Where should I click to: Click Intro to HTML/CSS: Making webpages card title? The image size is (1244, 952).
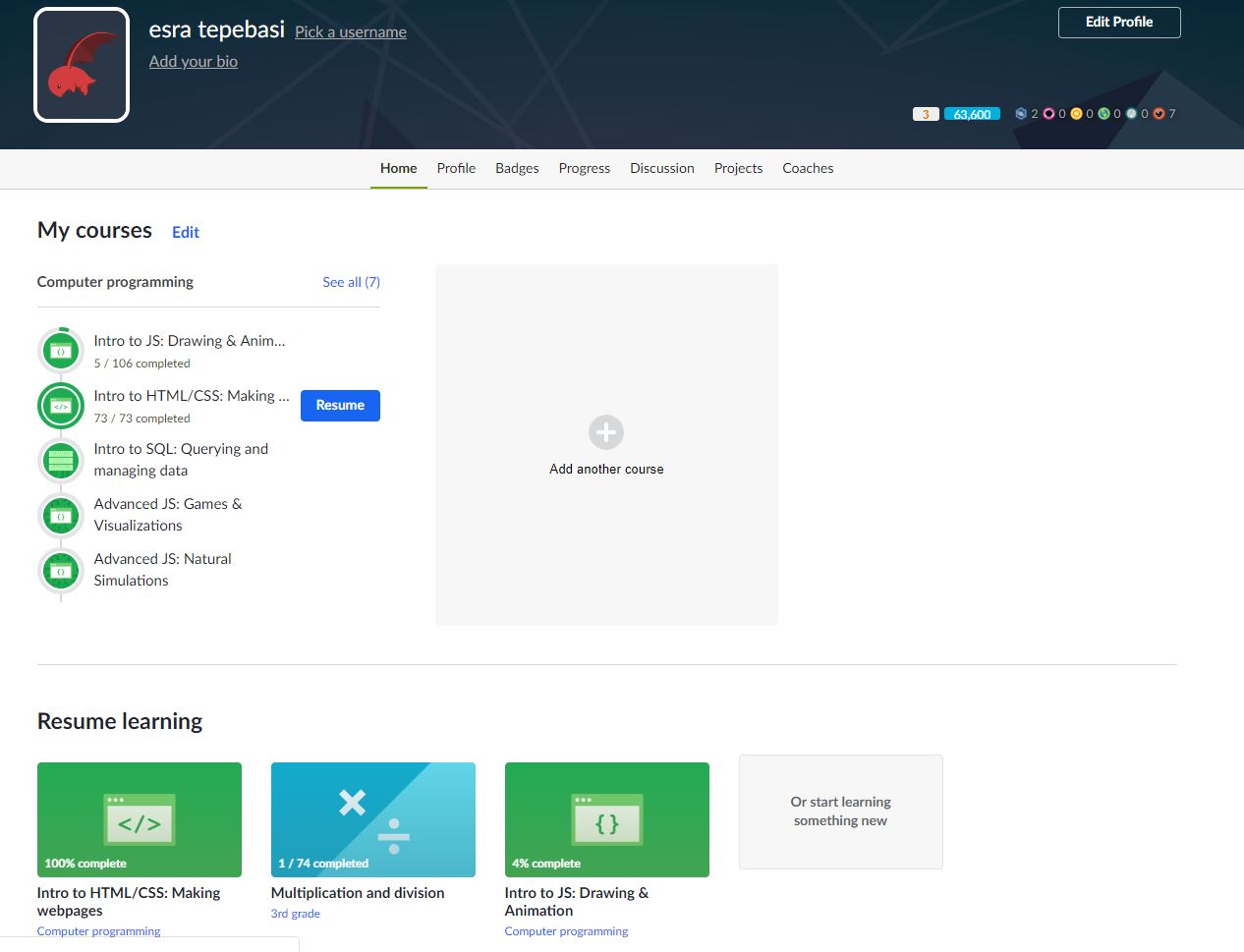click(129, 902)
